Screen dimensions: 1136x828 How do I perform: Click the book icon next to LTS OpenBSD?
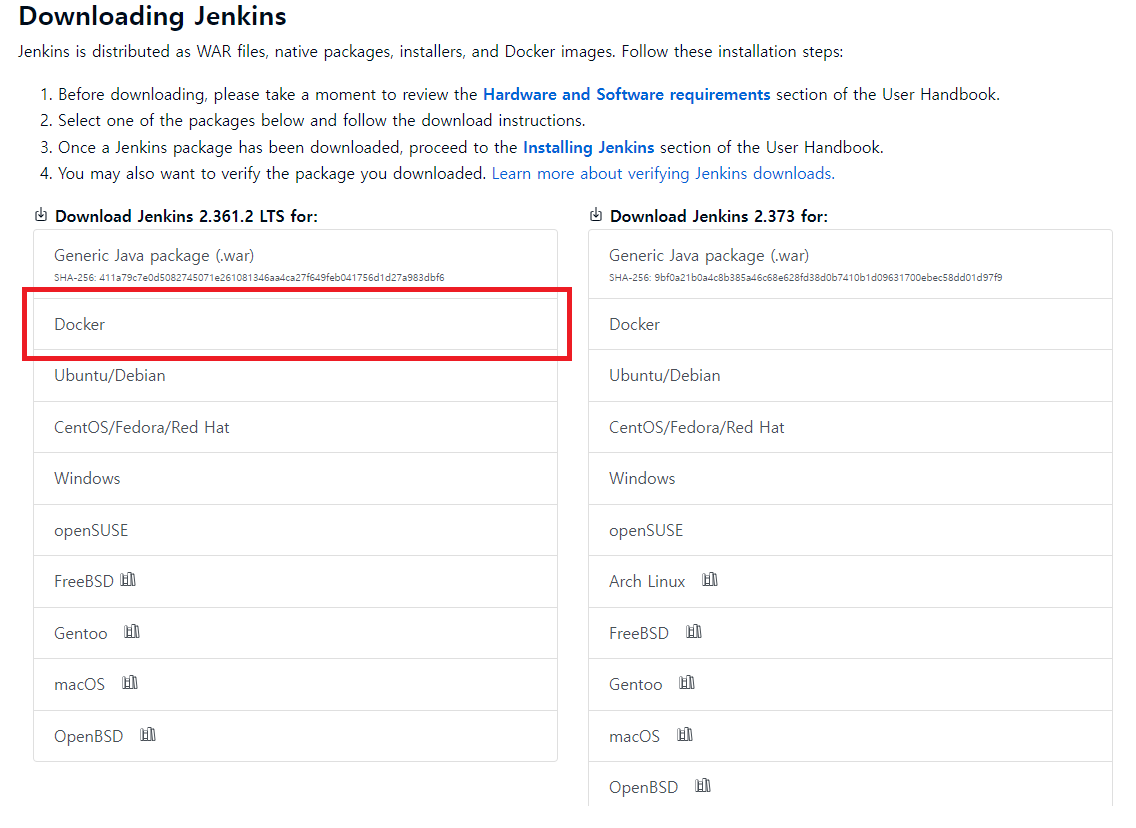point(148,735)
